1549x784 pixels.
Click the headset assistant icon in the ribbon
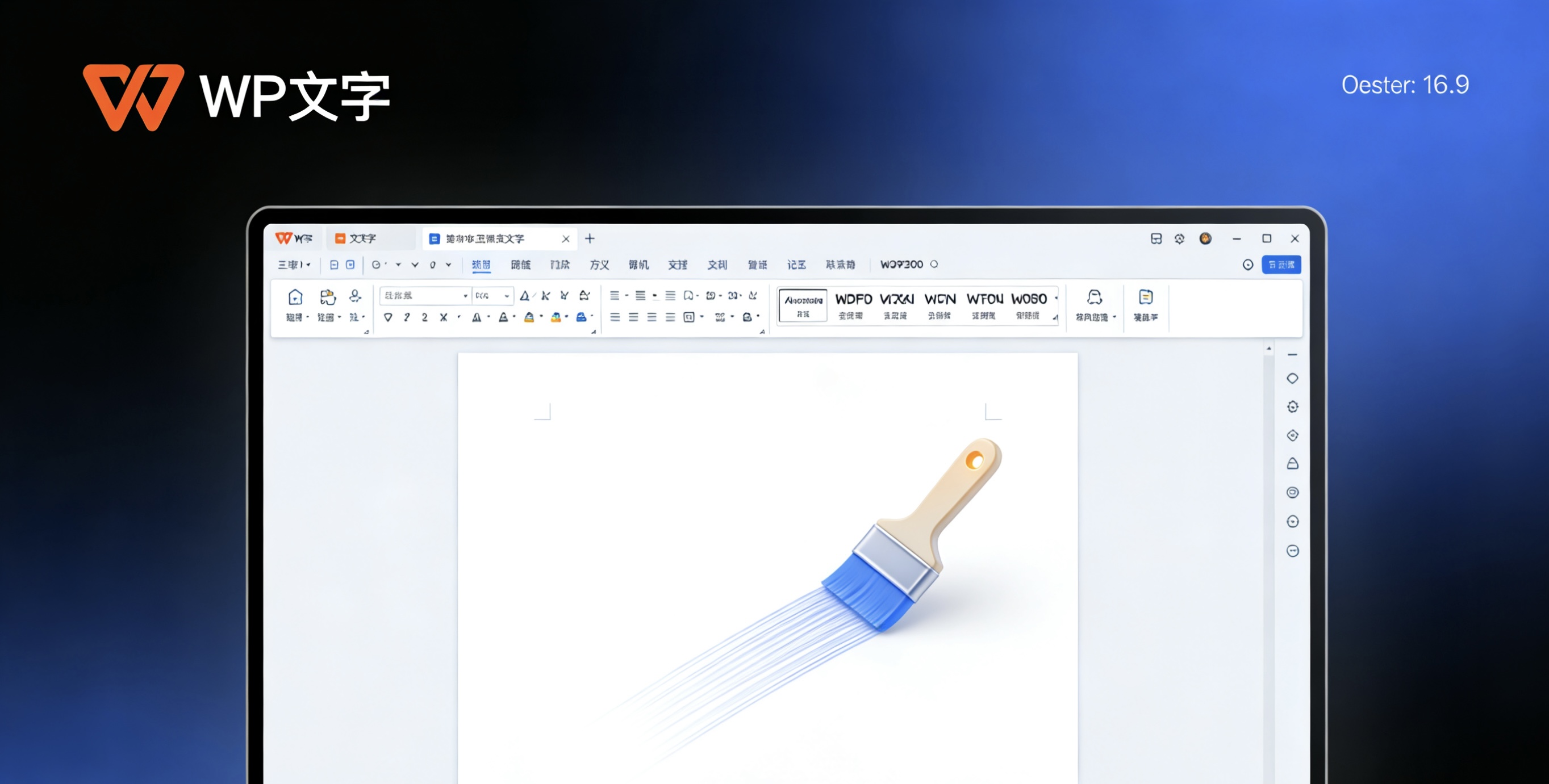1094,297
